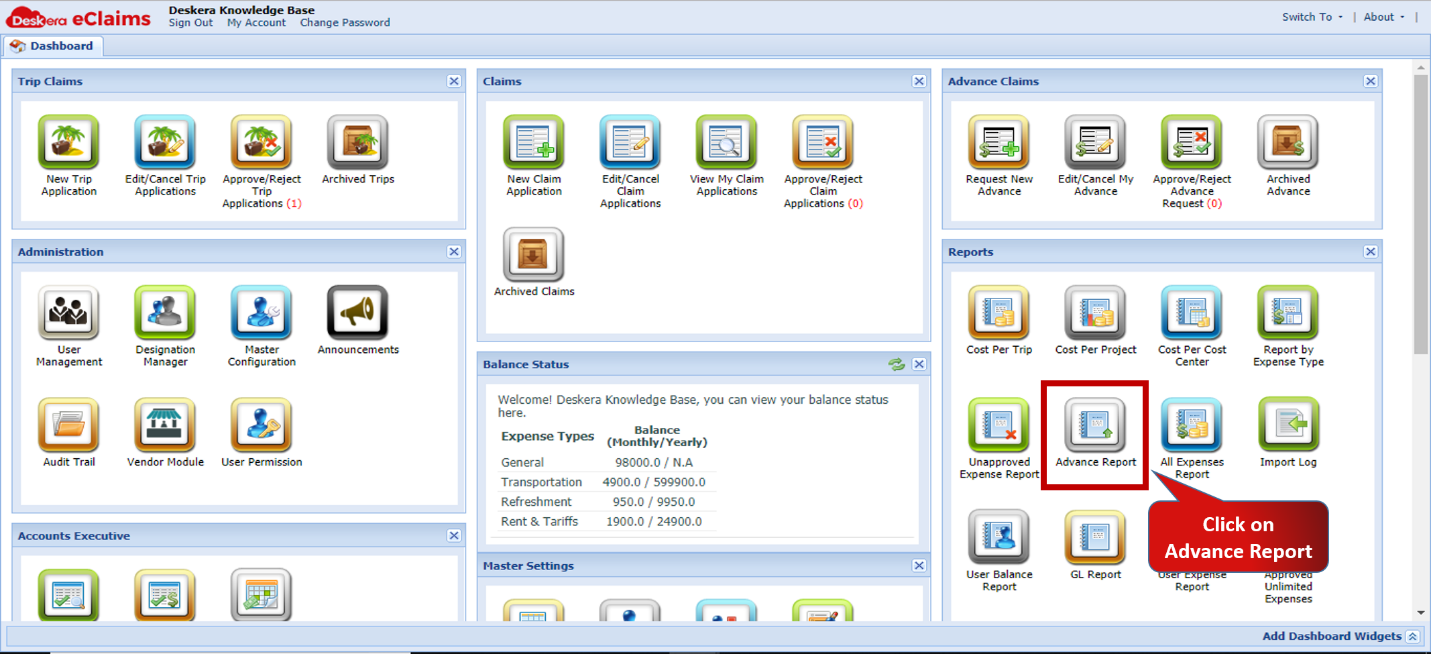Open Archived Trips
The height and width of the screenshot is (654, 1431).
coord(357,143)
